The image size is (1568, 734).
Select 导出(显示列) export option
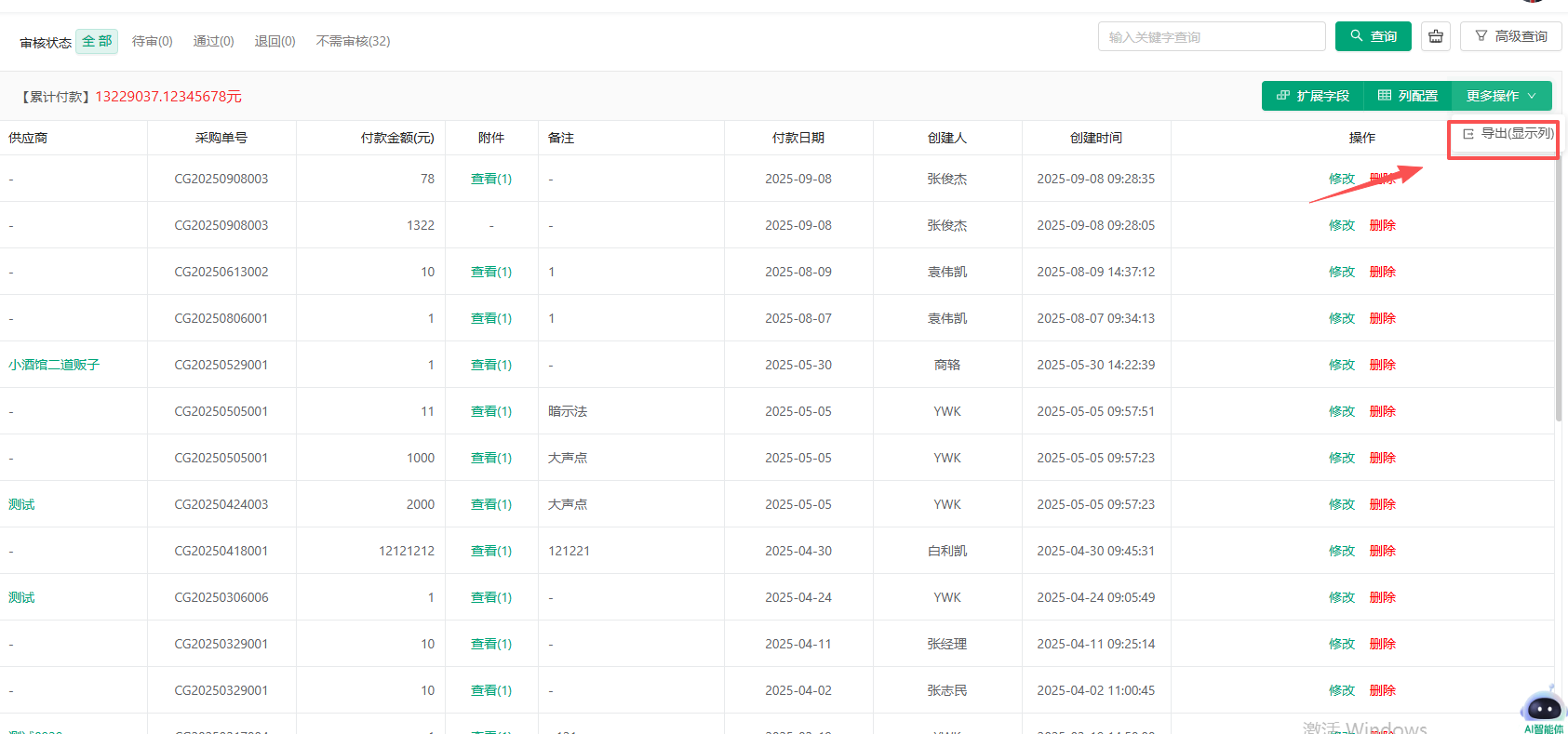1508,134
